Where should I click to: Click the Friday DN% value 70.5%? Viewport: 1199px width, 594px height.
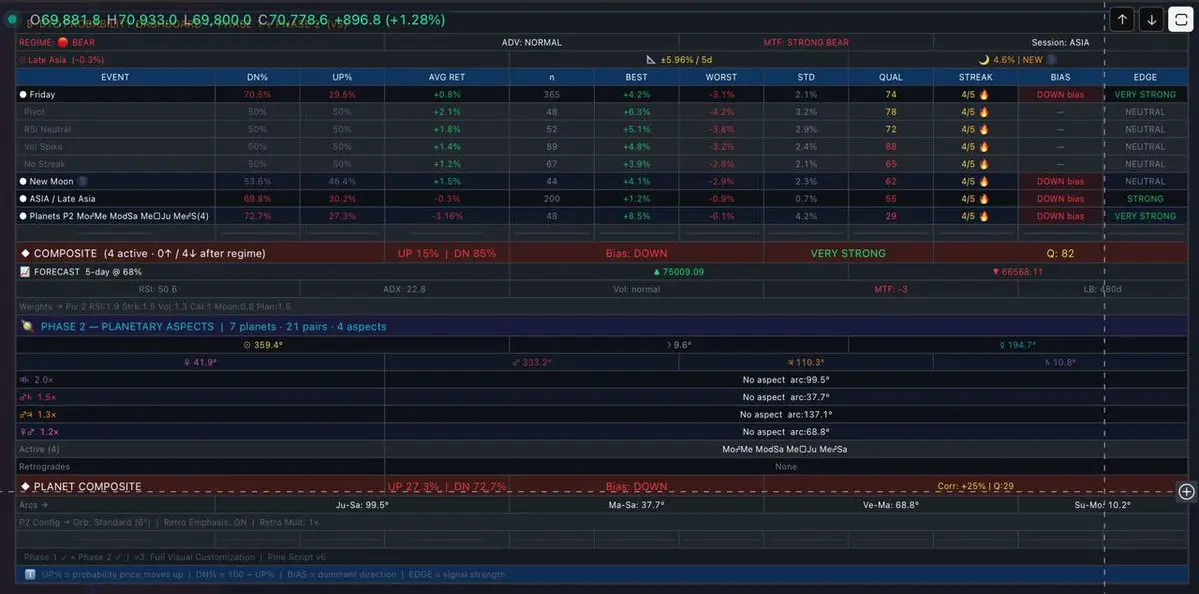[x=258, y=95]
